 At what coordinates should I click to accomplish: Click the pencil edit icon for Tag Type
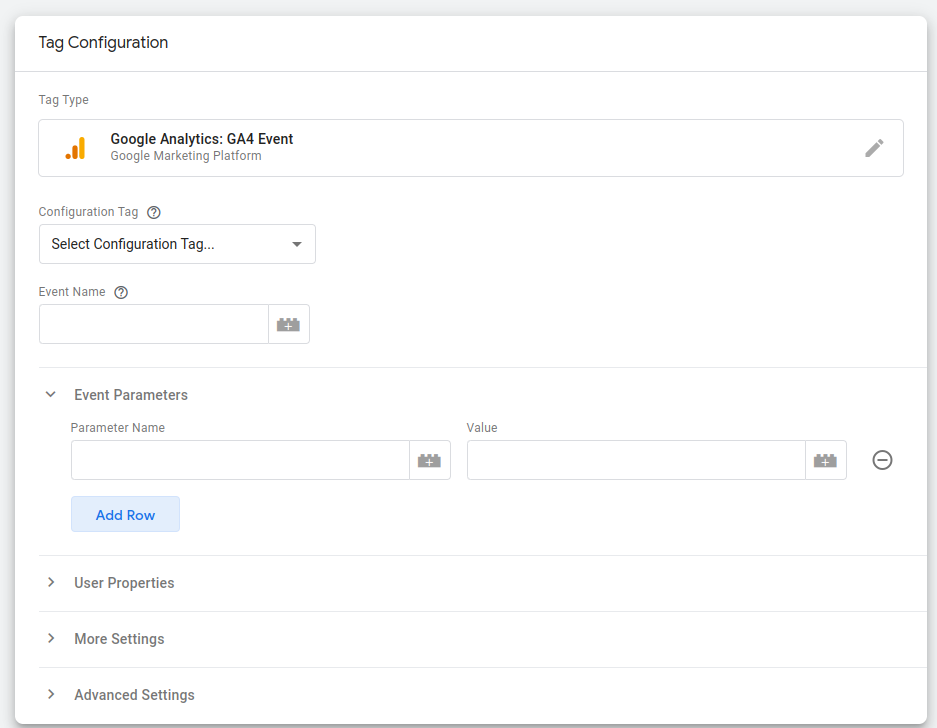click(874, 148)
